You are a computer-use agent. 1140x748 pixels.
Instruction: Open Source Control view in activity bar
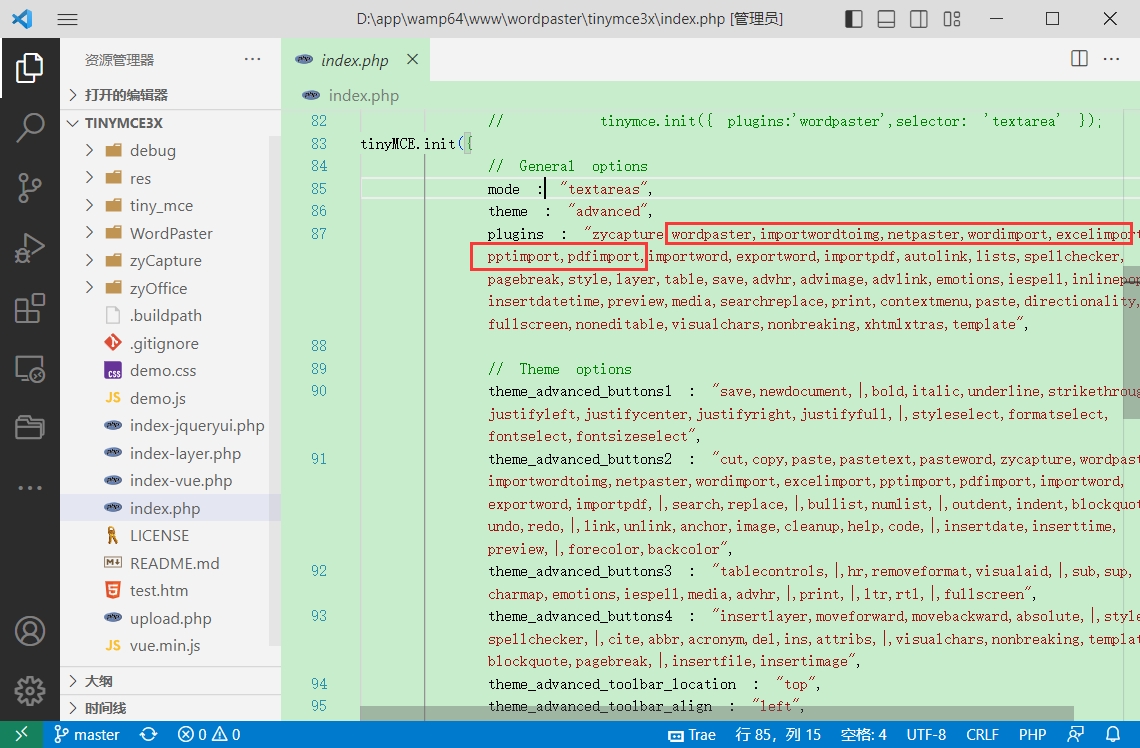click(x=30, y=187)
